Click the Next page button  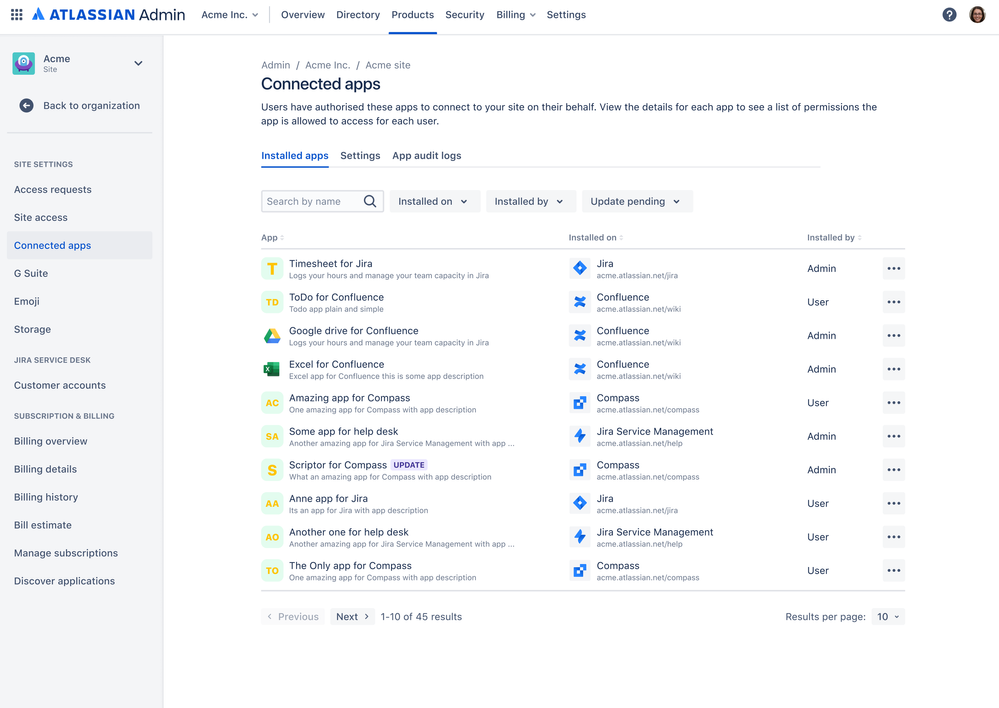(352, 617)
